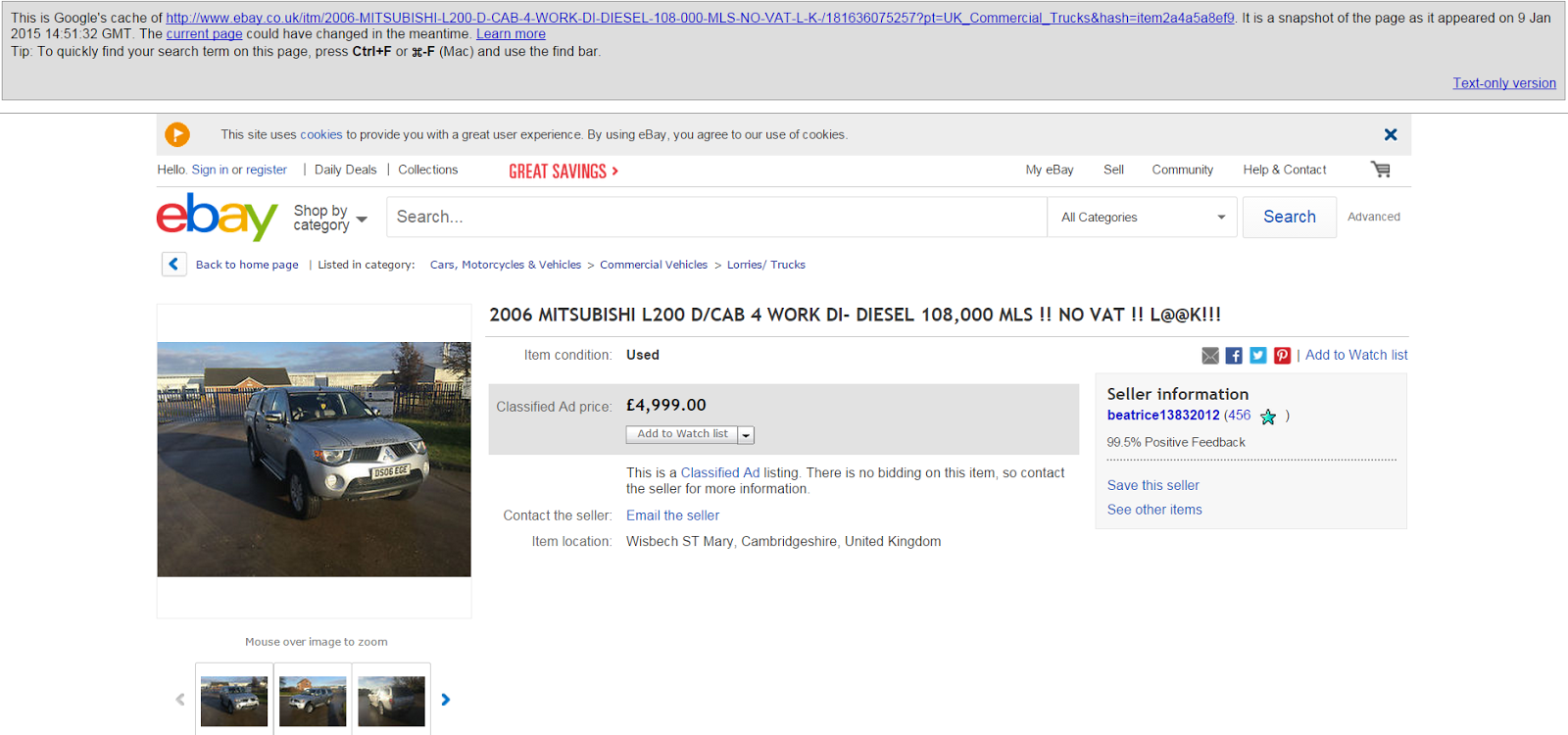This screenshot has height=735, width=1568.
Task: Click the blue Search button
Action: click(1290, 217)
